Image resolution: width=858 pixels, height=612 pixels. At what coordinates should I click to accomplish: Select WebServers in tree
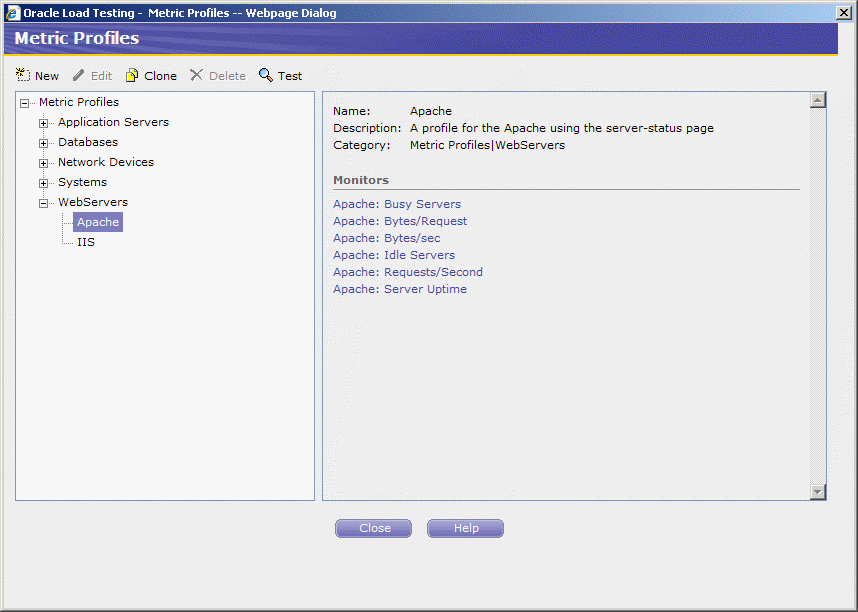(x=92, y=202)
